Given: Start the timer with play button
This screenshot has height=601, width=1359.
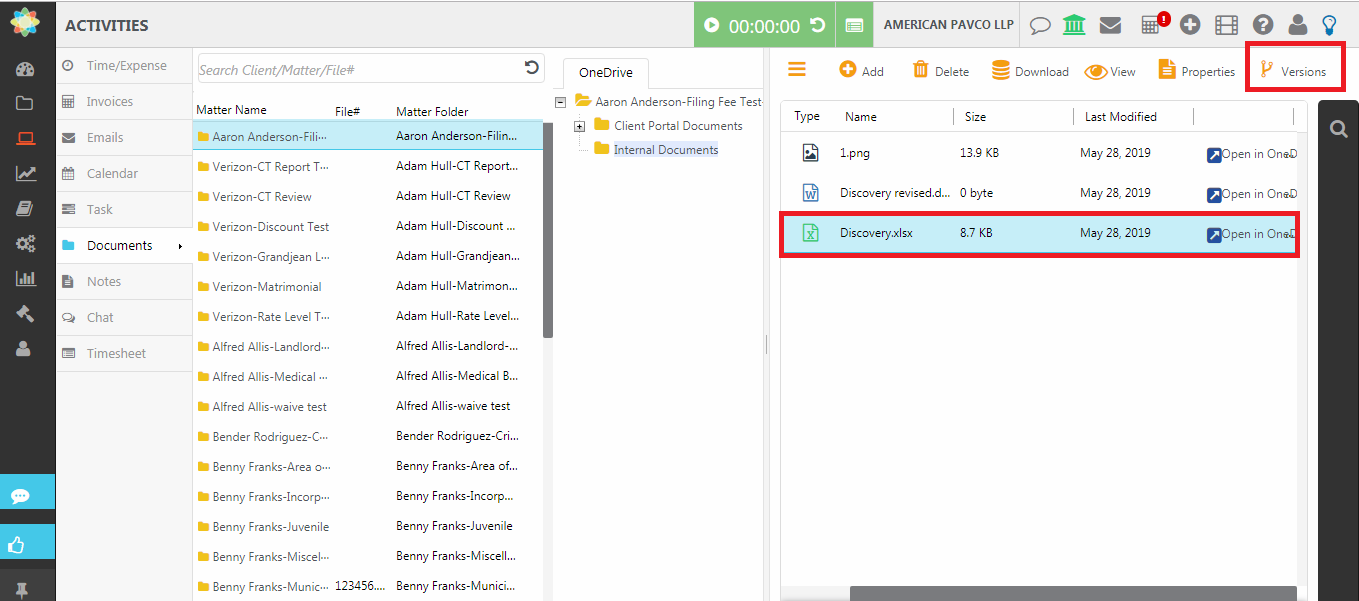Looking at the screenshot, I should tap(711, 26).
